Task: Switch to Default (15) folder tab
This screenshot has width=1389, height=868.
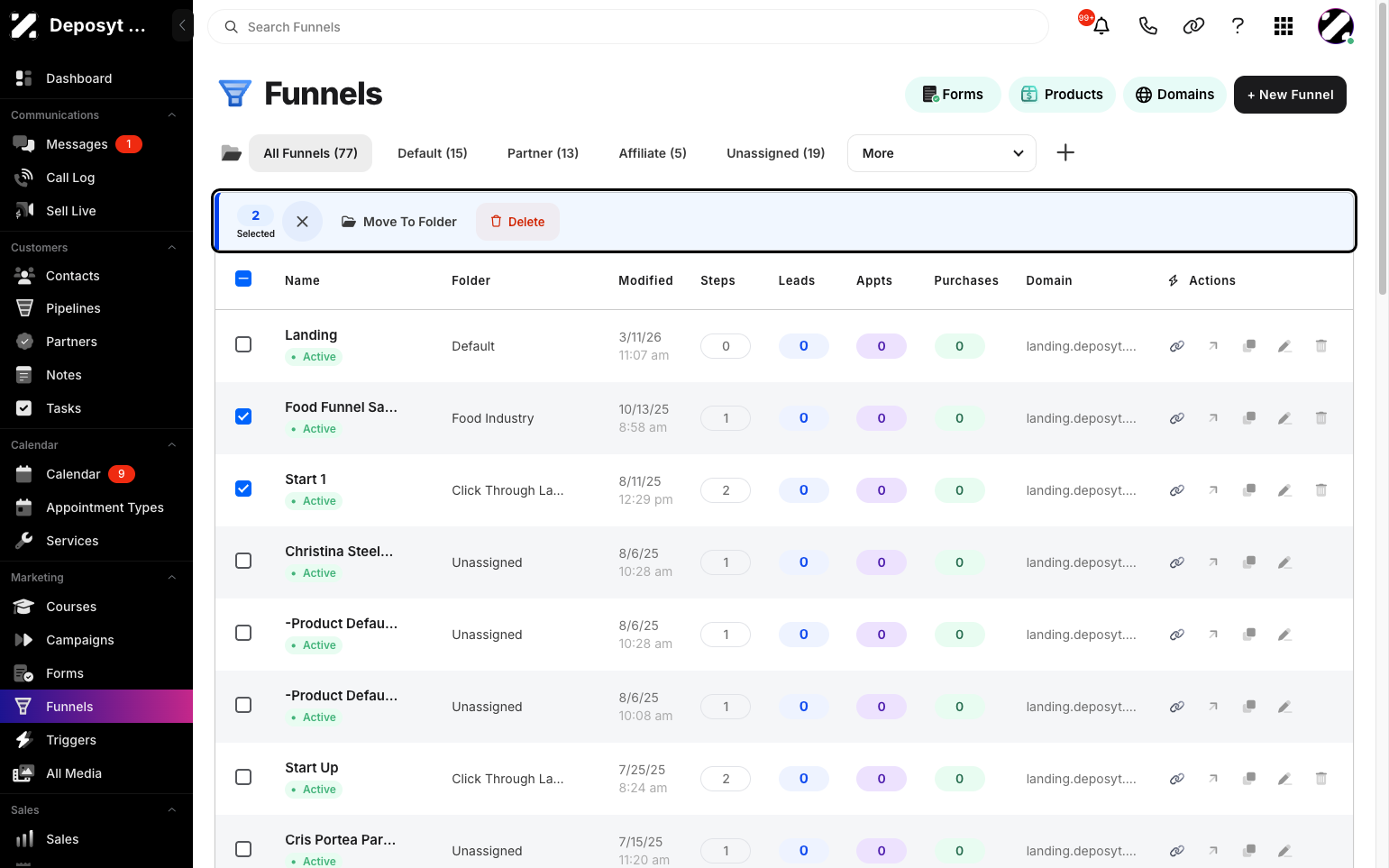Action: [x=433, y=153]
